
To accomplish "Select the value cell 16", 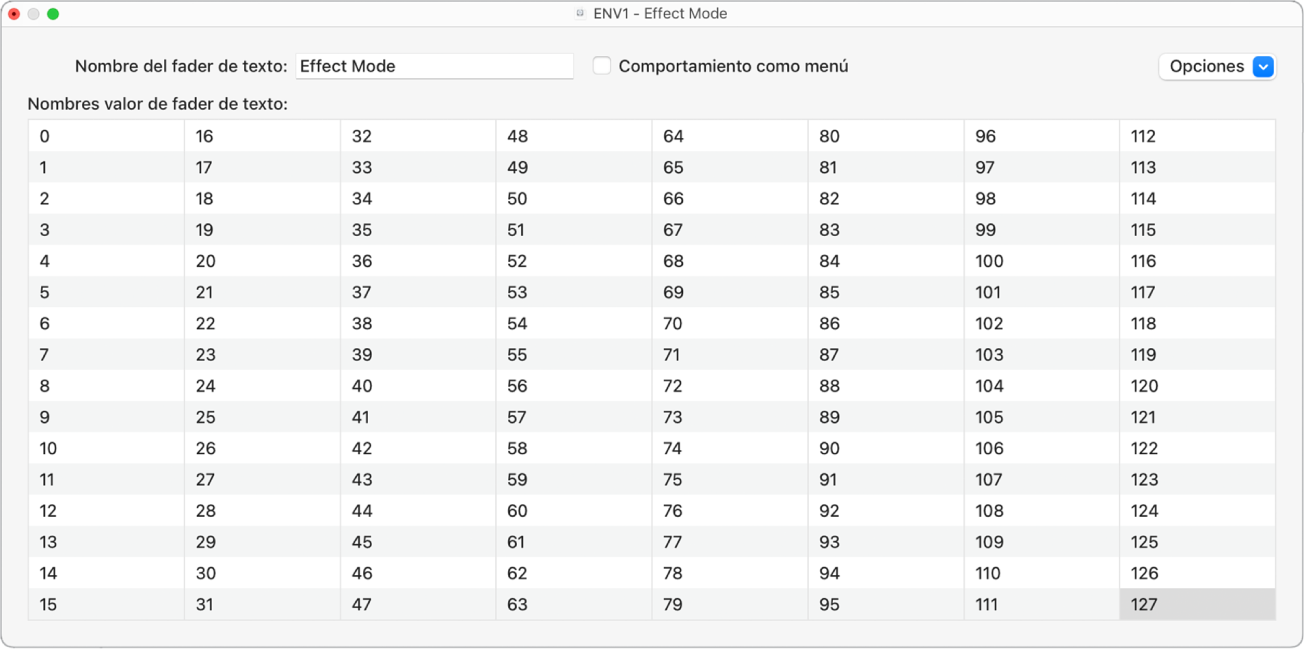I will click(x=262, y=136).
